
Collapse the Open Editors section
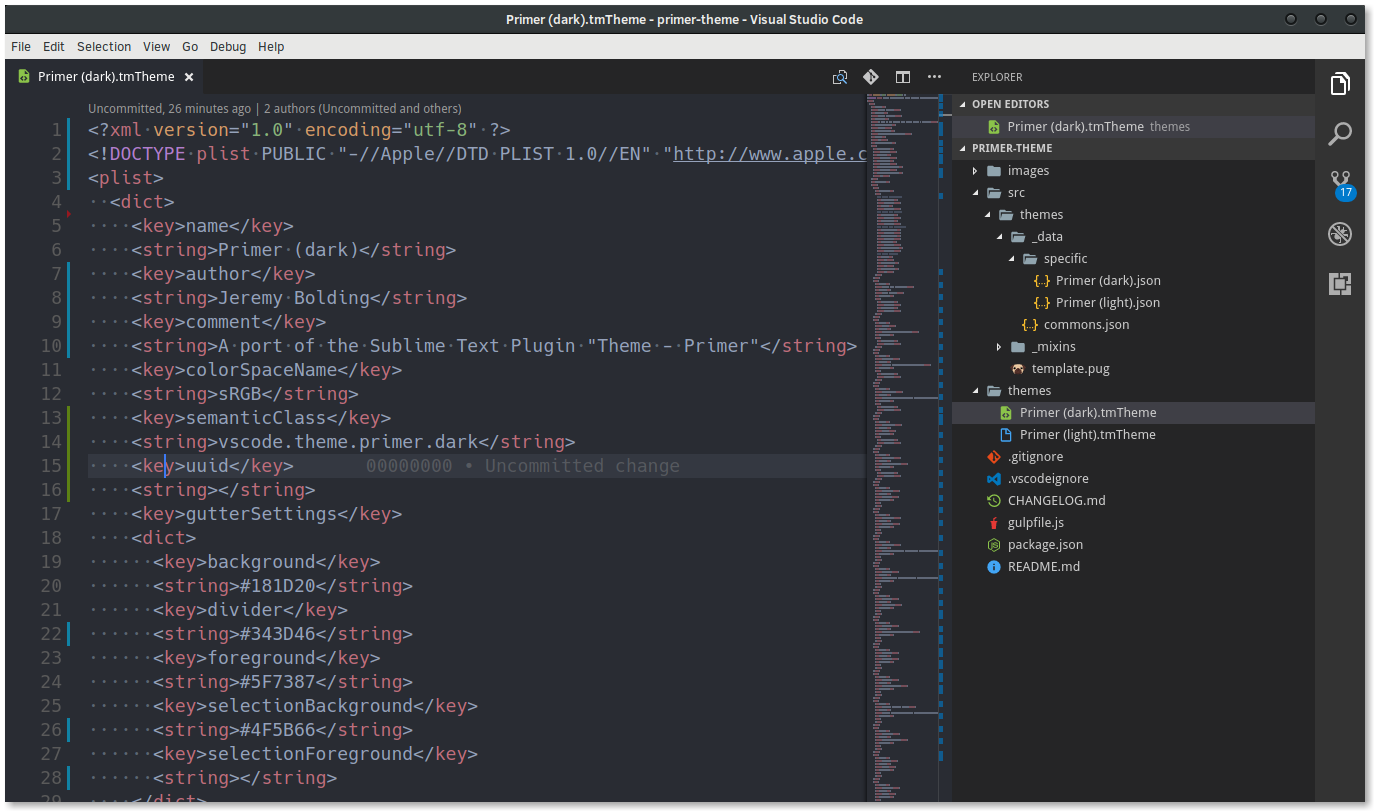(962, 104)
